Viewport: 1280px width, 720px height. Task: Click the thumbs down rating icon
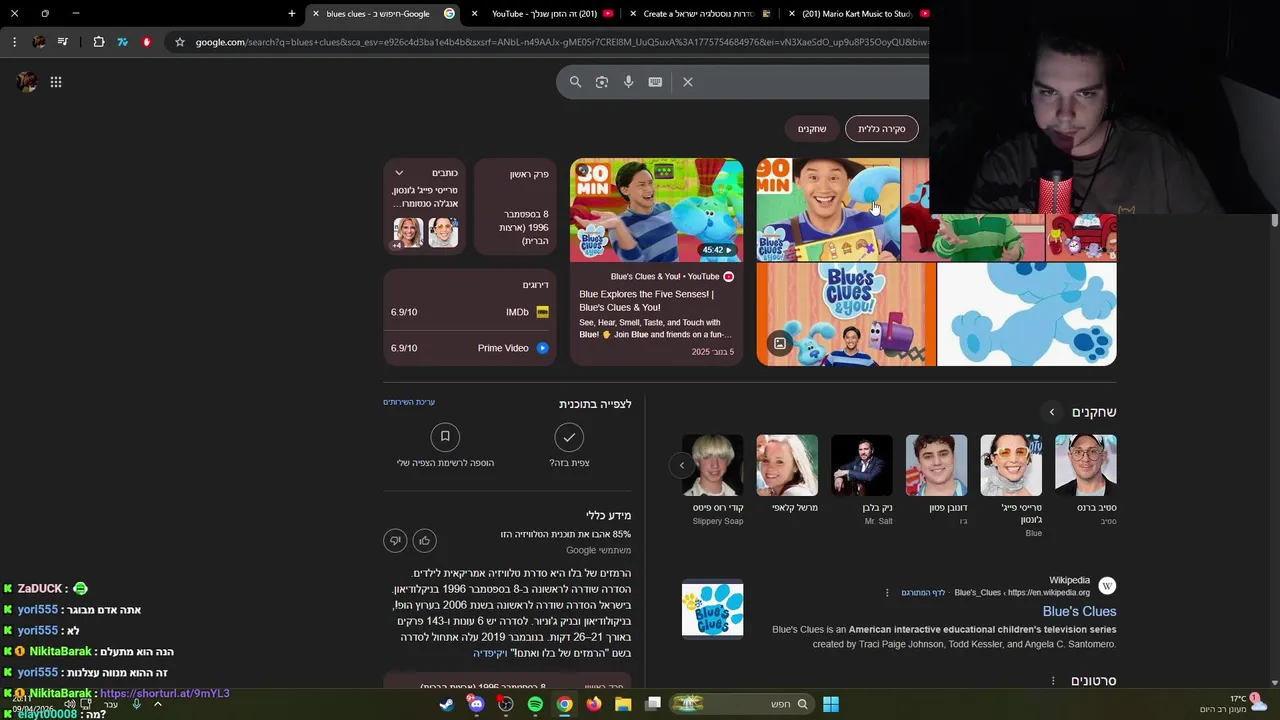(x=395, y=541)
